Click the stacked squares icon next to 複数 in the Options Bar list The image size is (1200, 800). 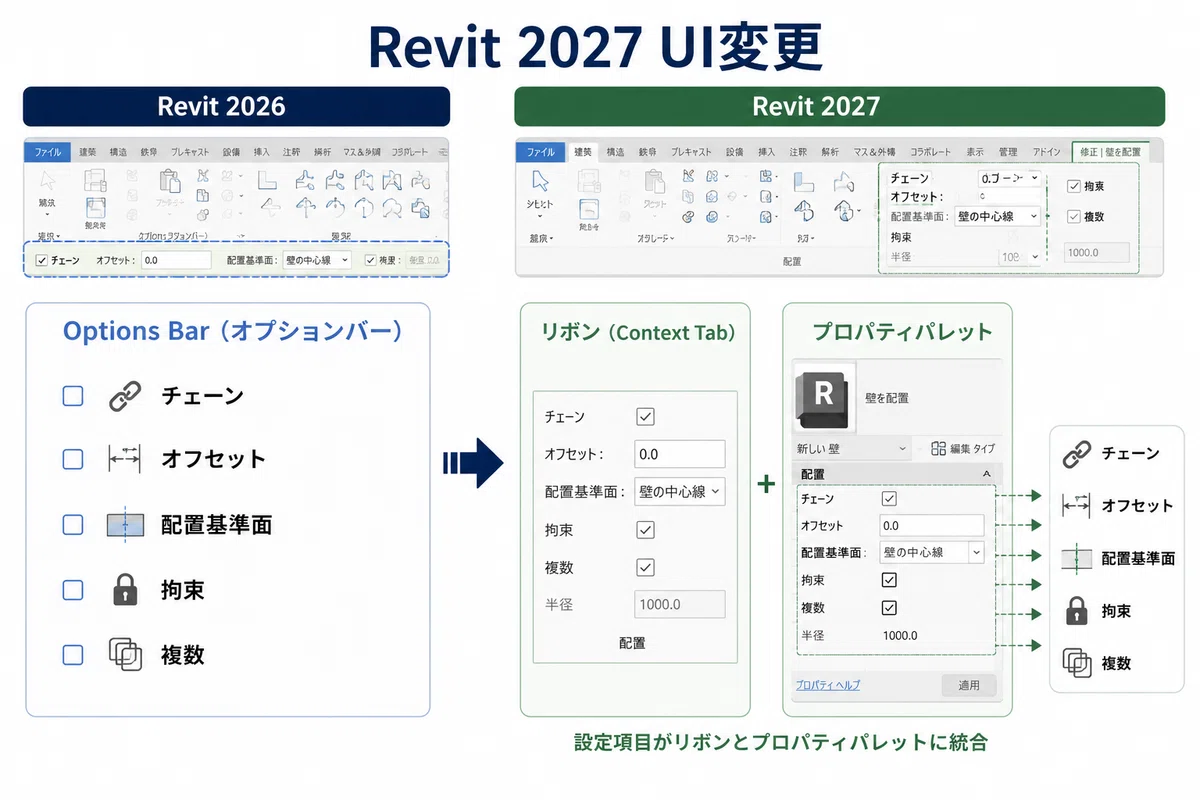[x=126, y=654]
